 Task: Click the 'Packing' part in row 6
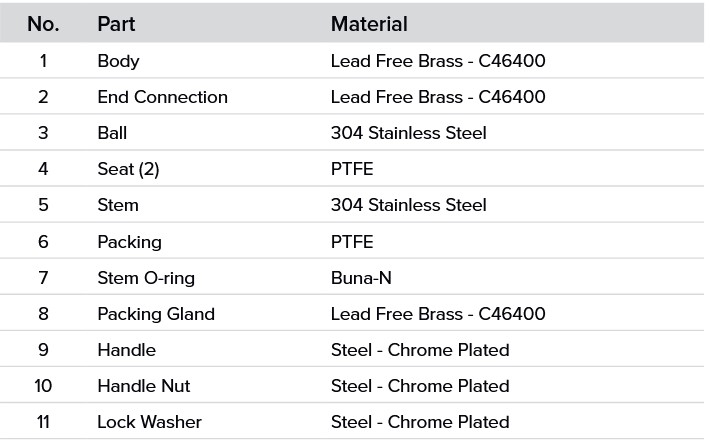pyautogui.click(x=129, y=242)
